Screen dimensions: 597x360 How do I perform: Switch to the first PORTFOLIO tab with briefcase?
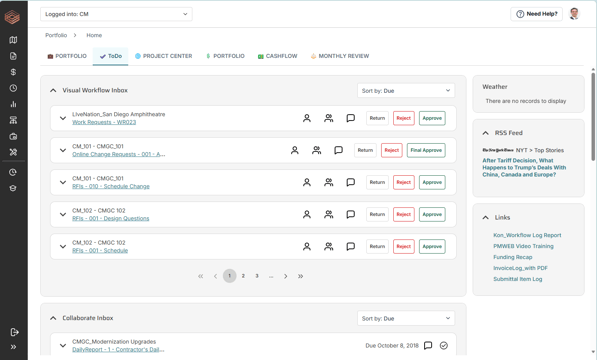tap(67, 56)
